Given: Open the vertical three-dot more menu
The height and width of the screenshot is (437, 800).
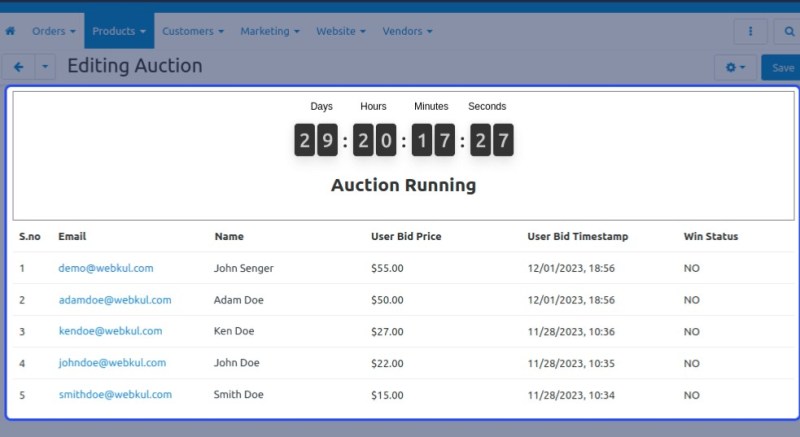Looking at the screenshot, I should pyautogui.click(x=750, y=32).
